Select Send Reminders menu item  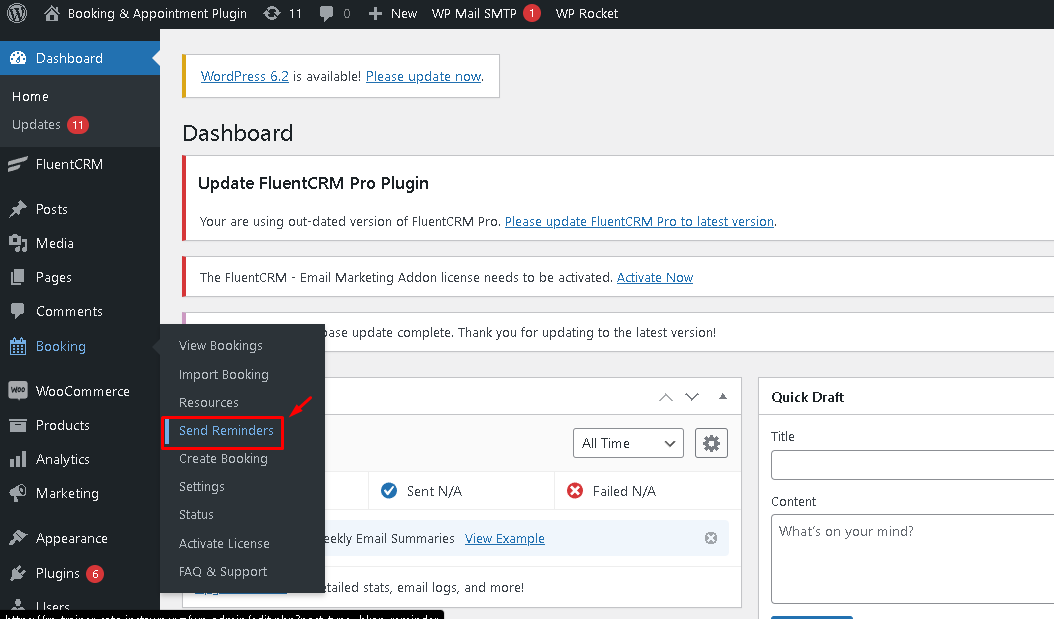click(226, 431)
